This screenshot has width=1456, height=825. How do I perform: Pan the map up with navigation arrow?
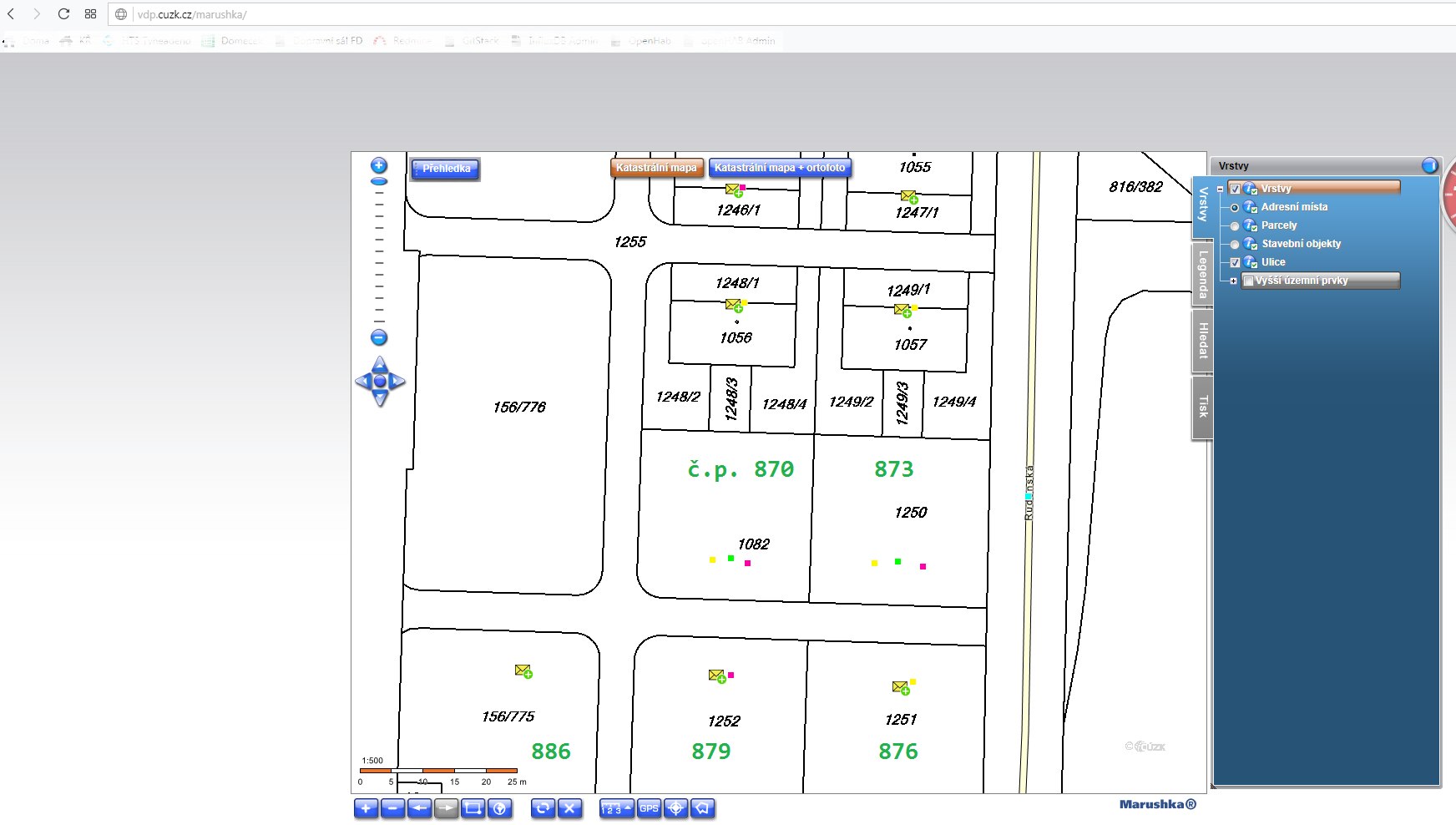coord(380,363)
